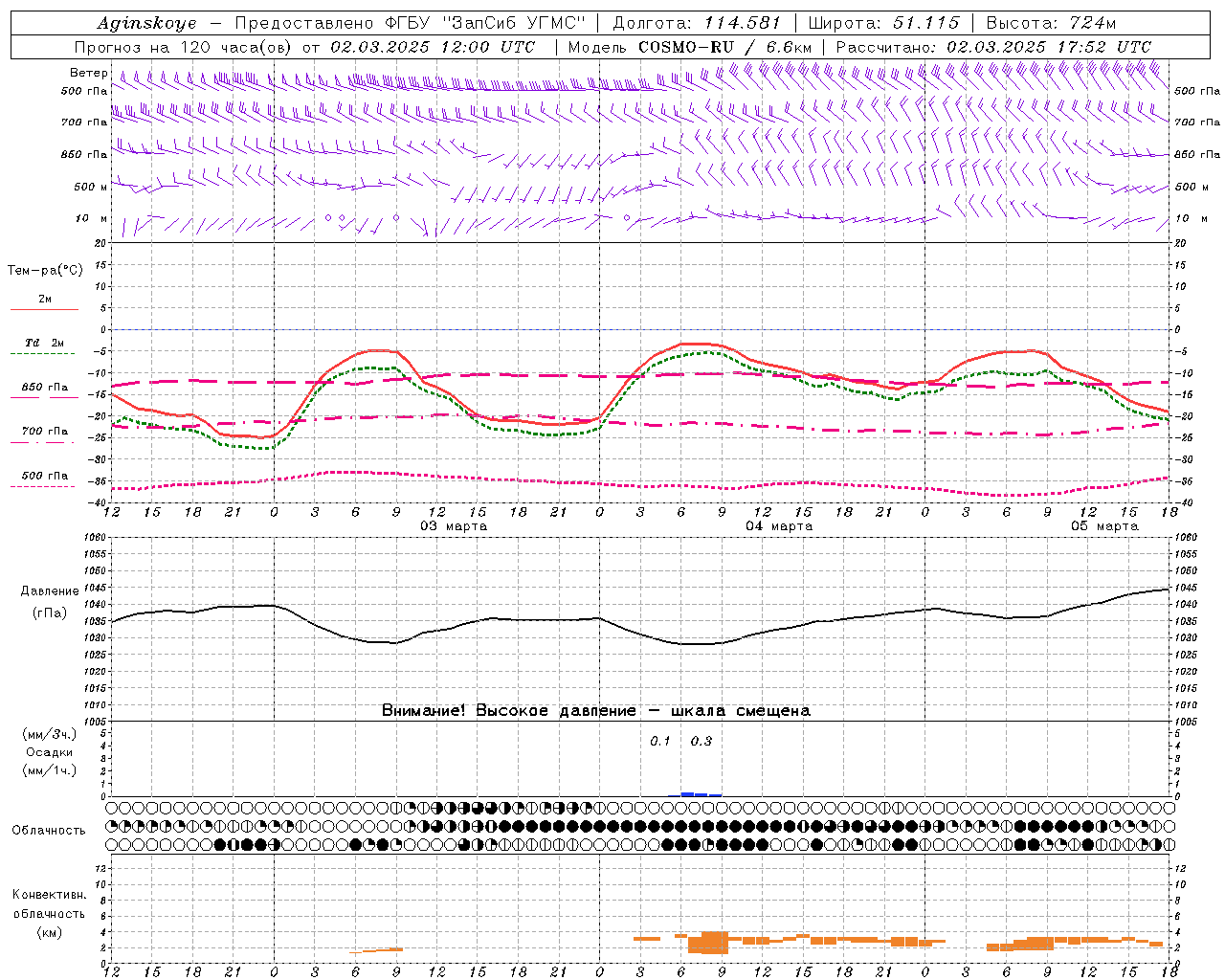1225x980 pixels.
Task: Click the elevation text 'Высота: 724м'
Action: coord(1051,23)
